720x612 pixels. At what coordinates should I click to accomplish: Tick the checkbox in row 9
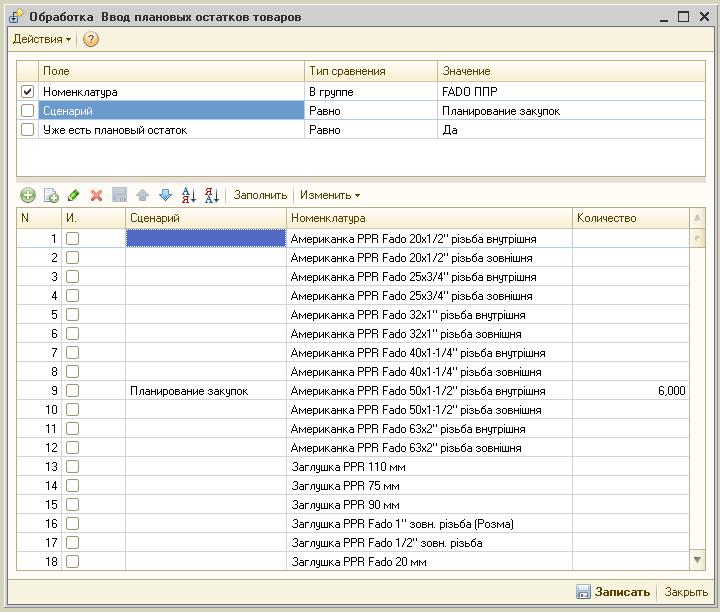tap(72, 391)
